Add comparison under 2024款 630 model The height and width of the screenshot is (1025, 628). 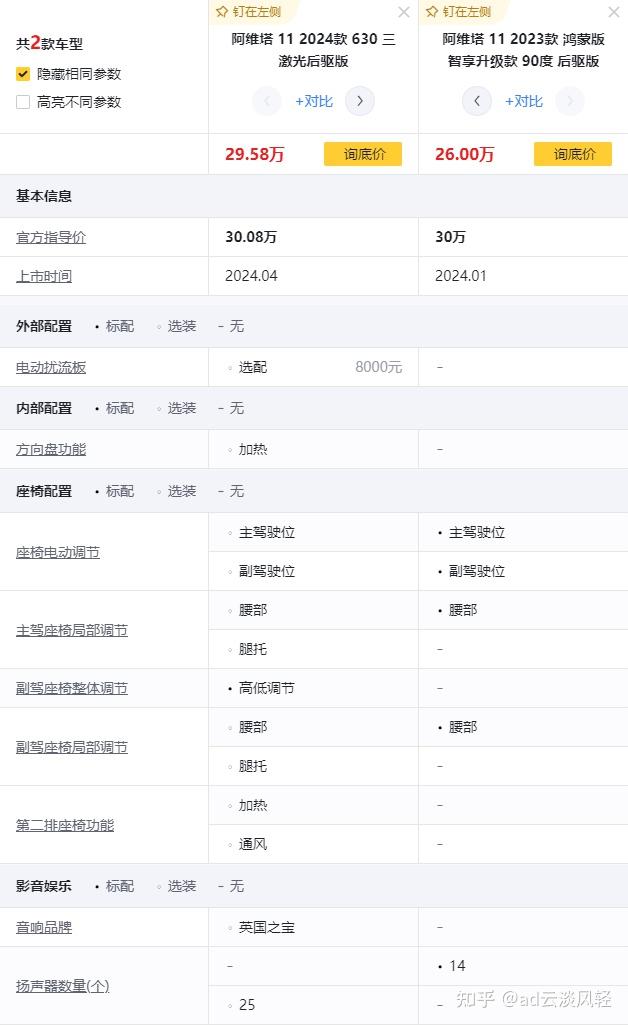pyautogui.click(x=314, y=101)
